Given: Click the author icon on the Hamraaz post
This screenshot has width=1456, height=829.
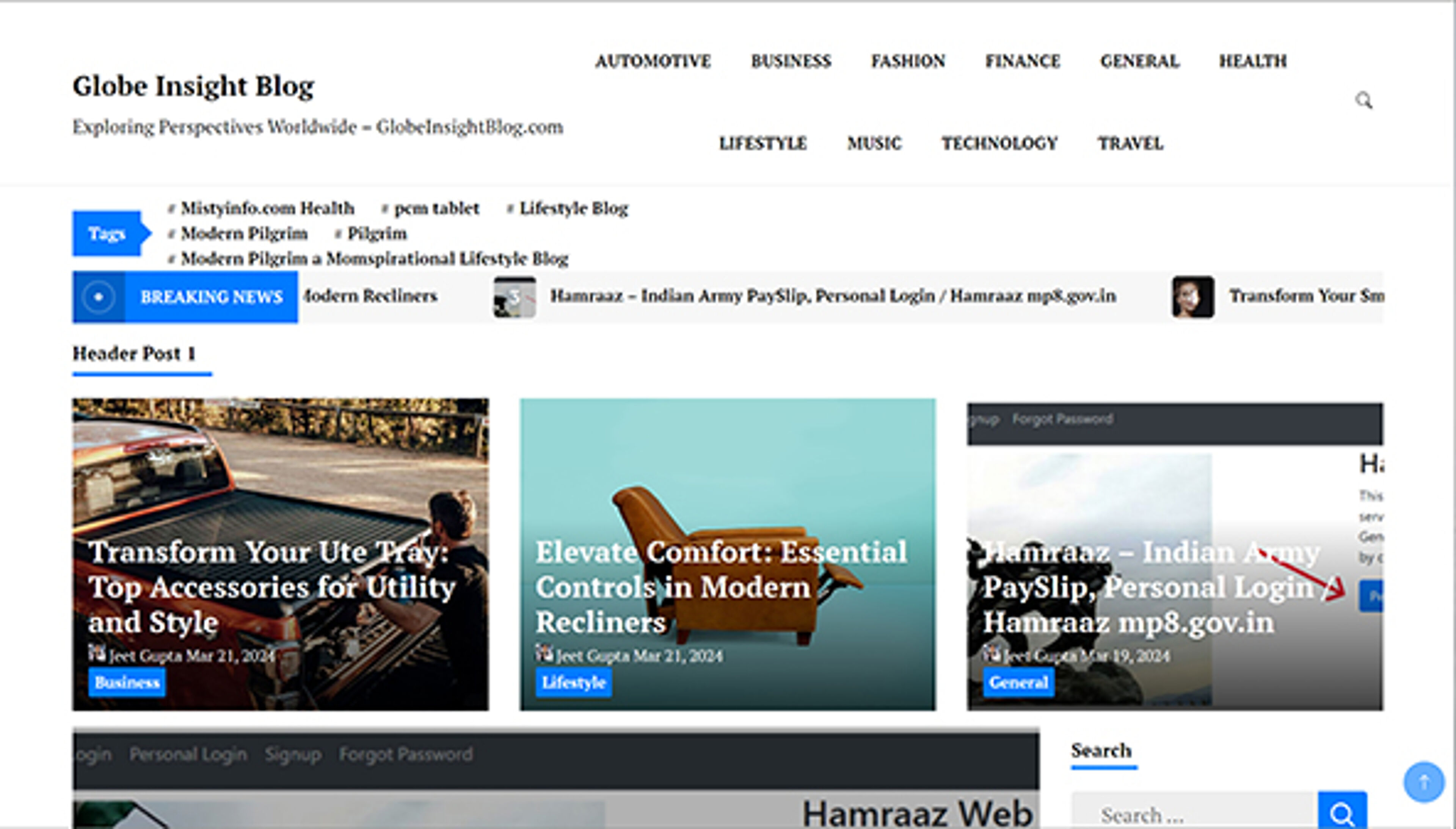Looking at the screenshot, I should (x=992, y=655).
